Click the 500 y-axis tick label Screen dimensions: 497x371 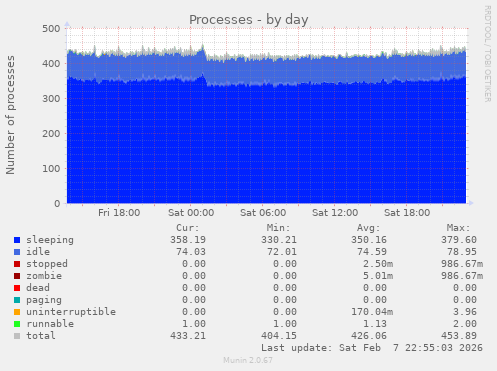coord(51,29)
